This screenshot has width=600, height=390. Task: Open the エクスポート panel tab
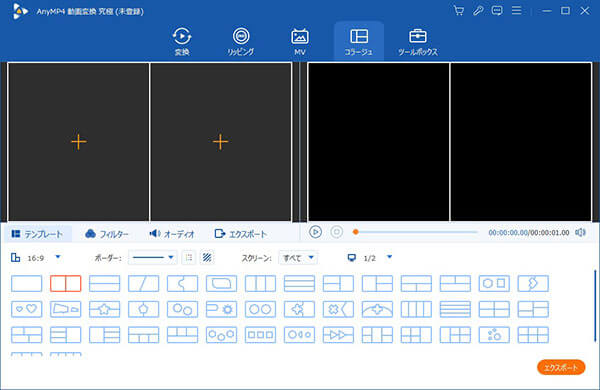coord(241,234)
